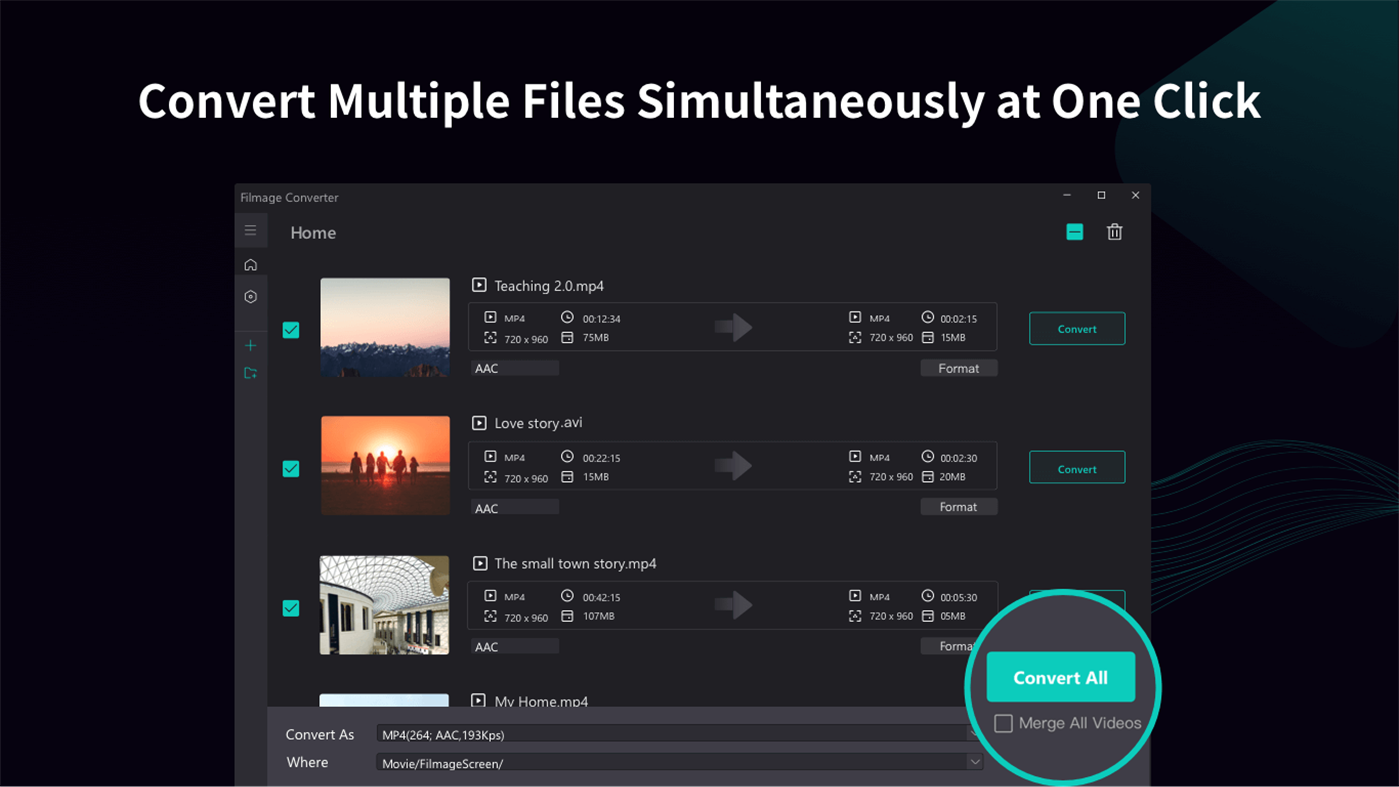Viewport: 1399px width, 787px height.
Task: Click the Filmage Converter window title
Action: tap(289, 198)
